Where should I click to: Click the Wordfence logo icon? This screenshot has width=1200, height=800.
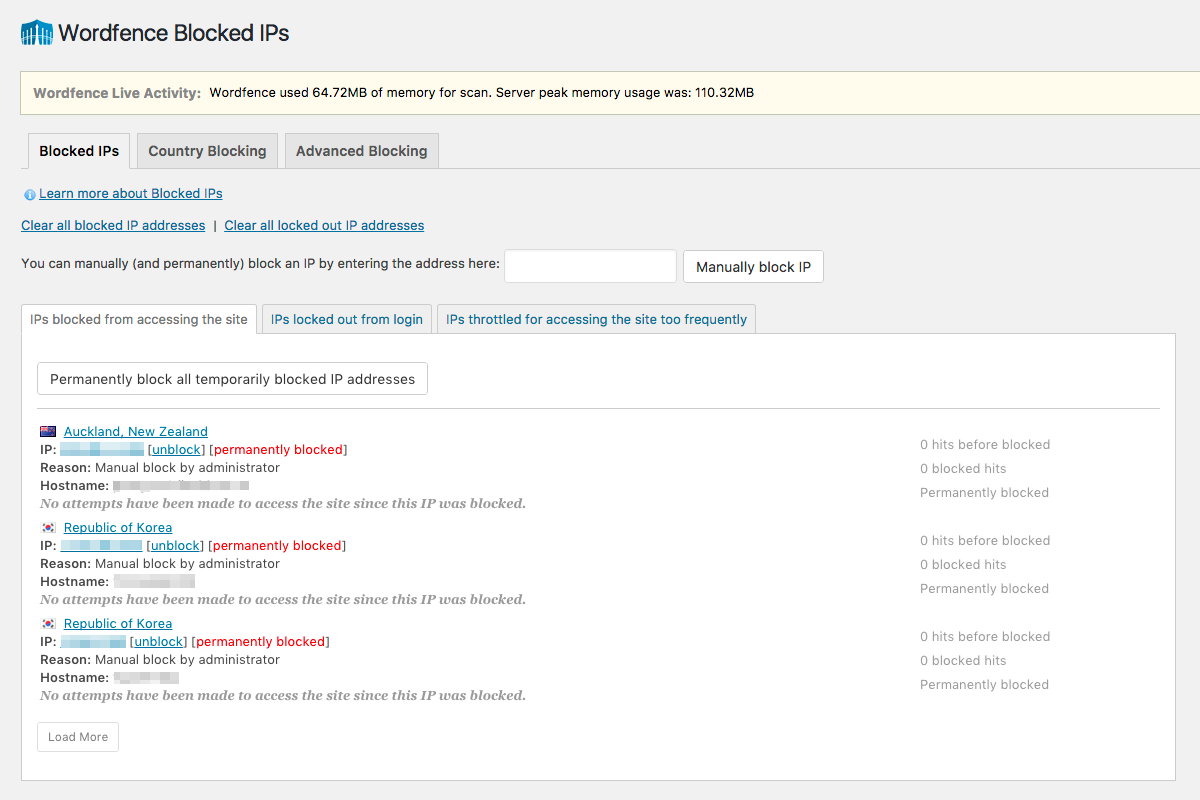click(x=36, y=33)
